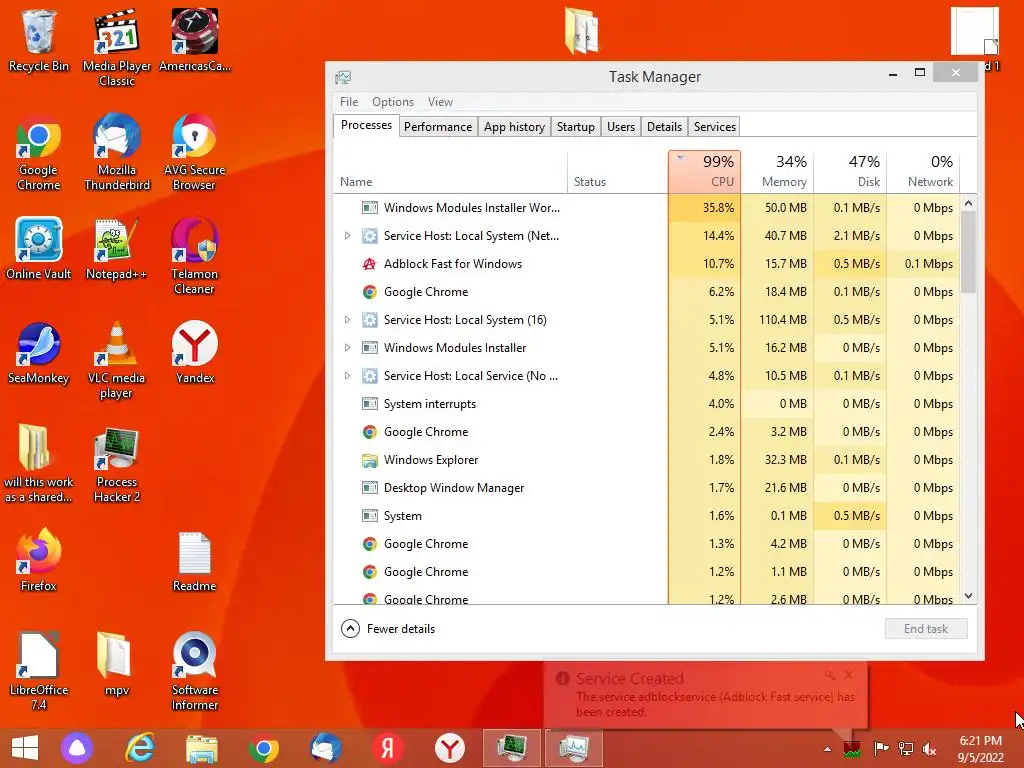Viewport: 1024px width, 768px height.
Task: Sort processes by Network column header
Action: point(923,172)
